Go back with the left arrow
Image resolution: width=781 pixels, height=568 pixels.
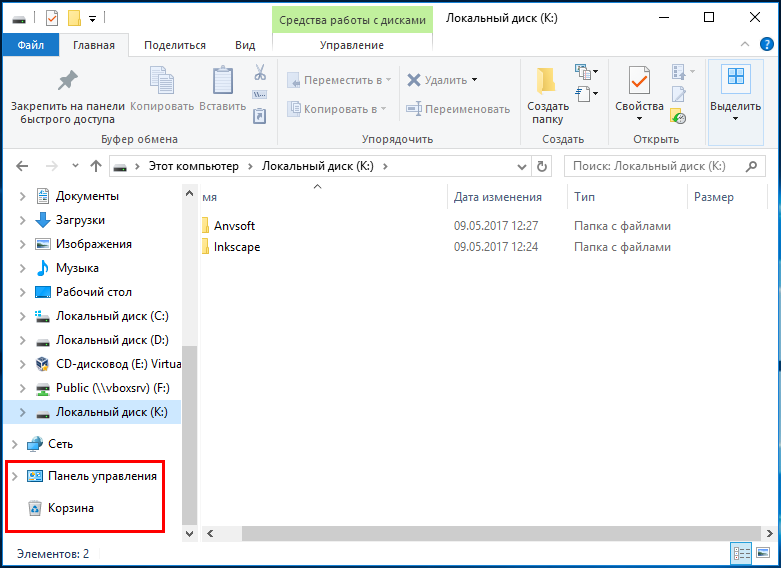[22, 166]
